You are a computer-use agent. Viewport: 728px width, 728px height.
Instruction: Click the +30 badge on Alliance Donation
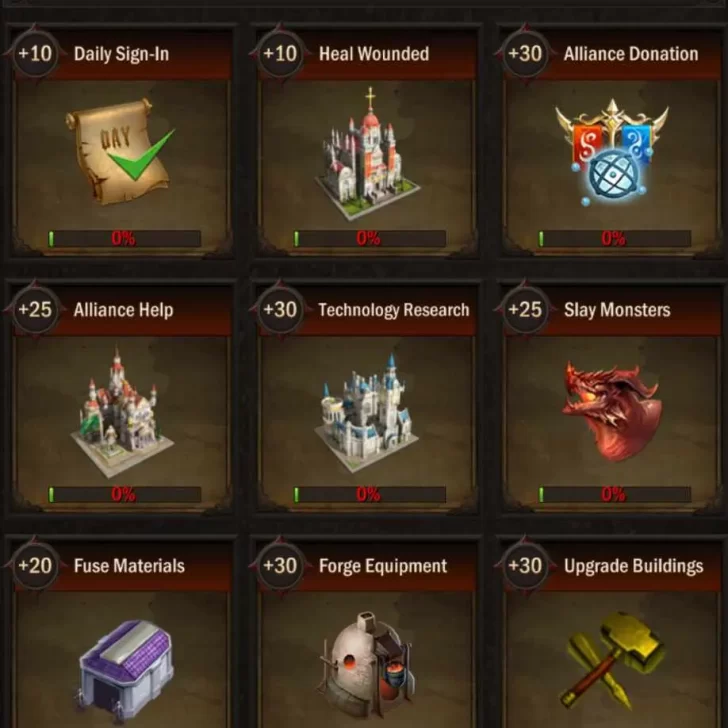525,54
